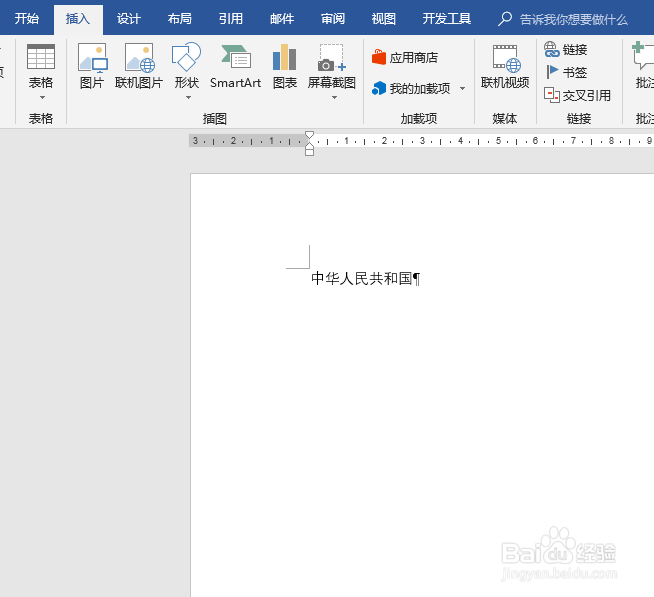Click the first line indent marker on ruler

(309, 135)
